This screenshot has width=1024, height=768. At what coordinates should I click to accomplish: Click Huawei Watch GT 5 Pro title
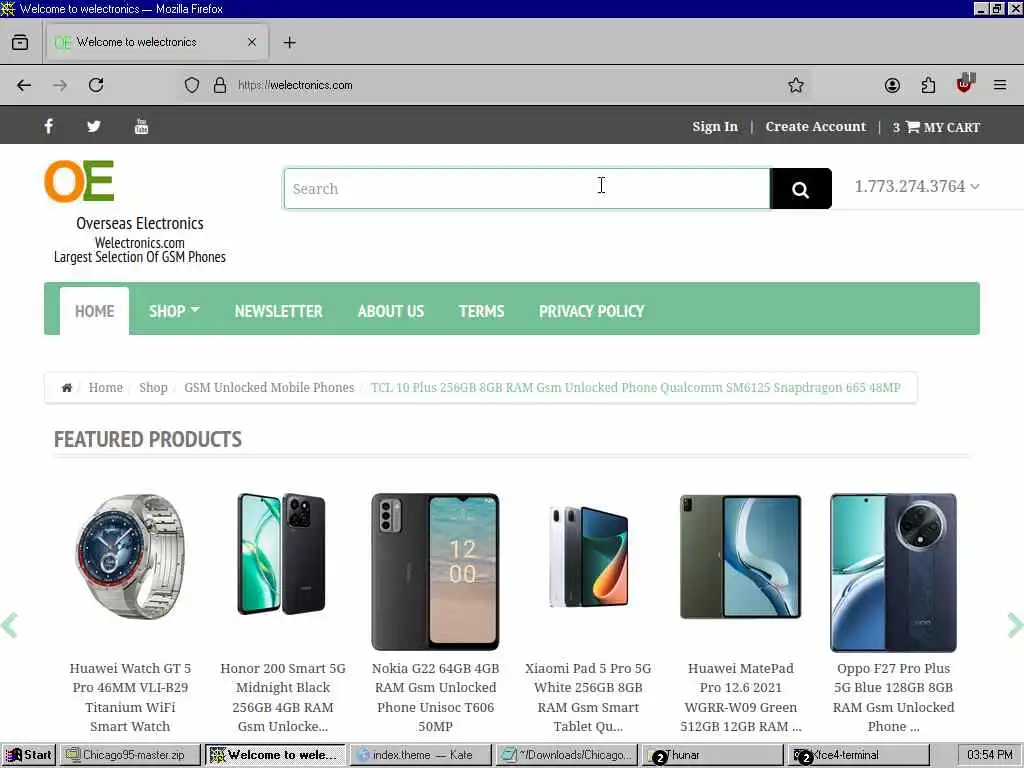130,697
